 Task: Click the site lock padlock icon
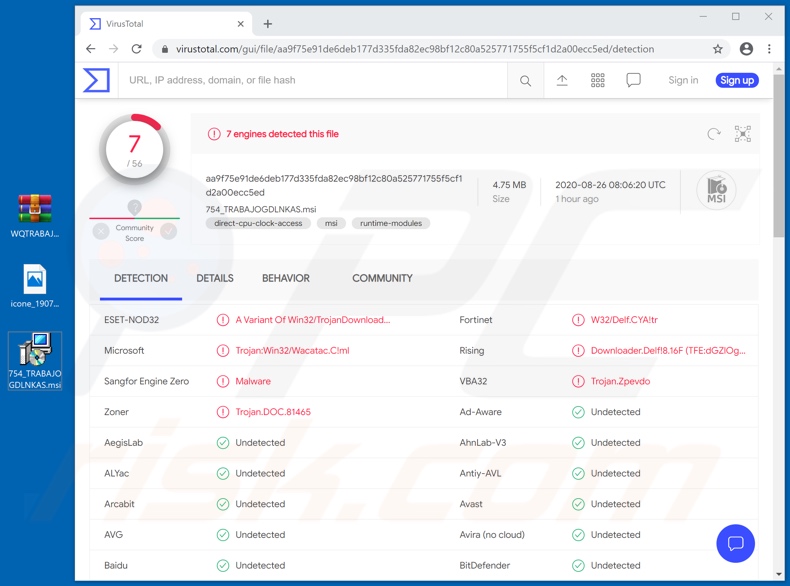tap(164, 49)
